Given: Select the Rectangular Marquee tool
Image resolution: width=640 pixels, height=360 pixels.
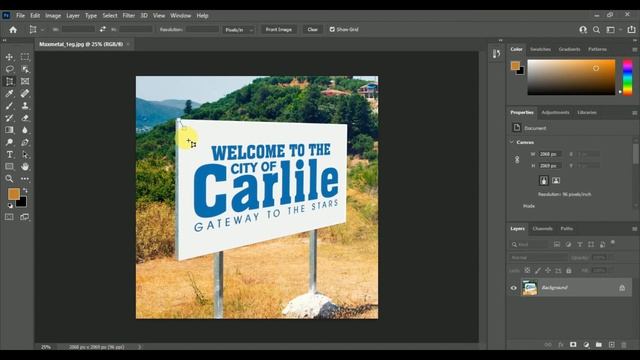Looking at the screenshot, I should click(x=25, y=57).
